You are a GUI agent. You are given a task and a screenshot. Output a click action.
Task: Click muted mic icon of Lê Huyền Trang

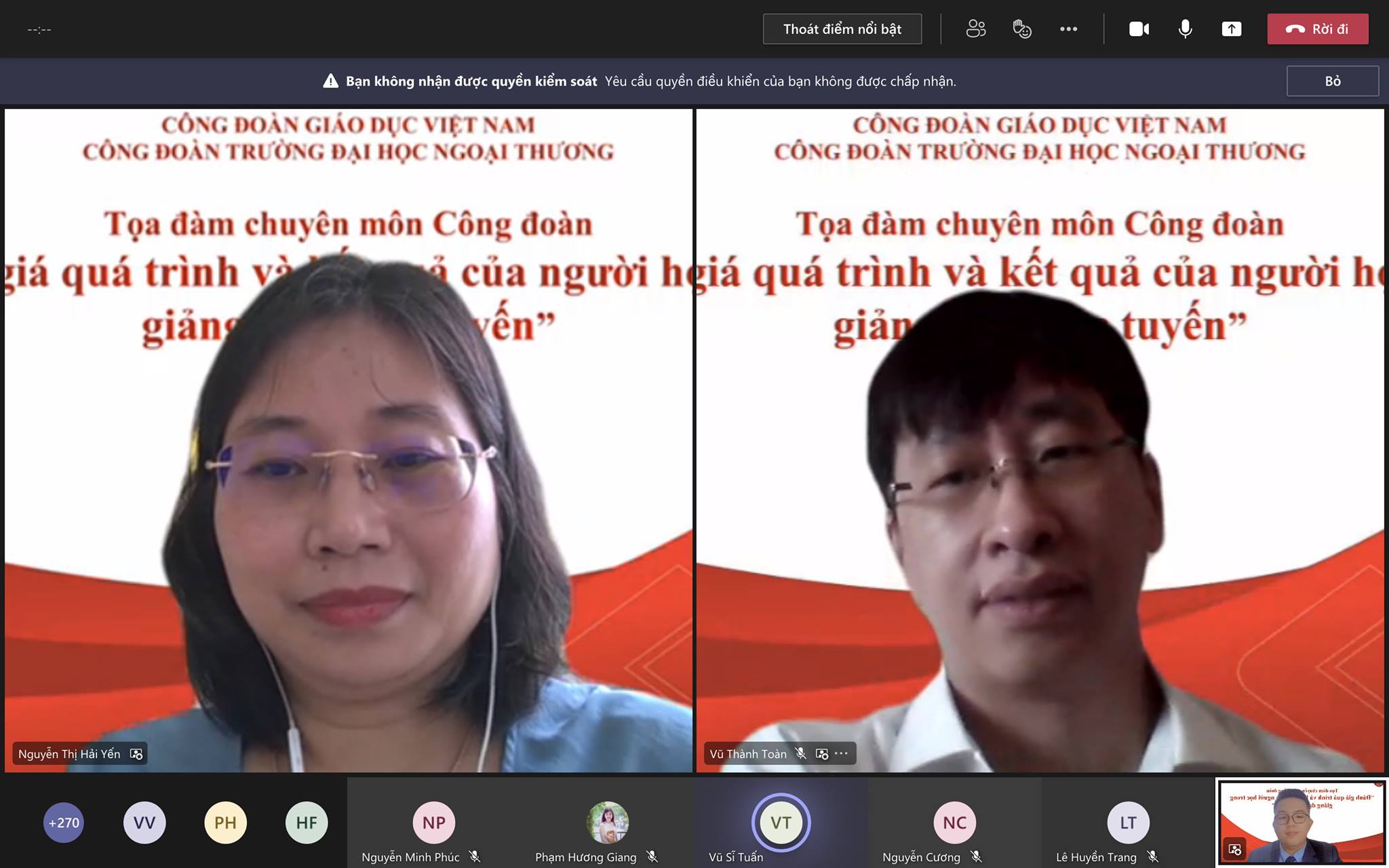1152,857
